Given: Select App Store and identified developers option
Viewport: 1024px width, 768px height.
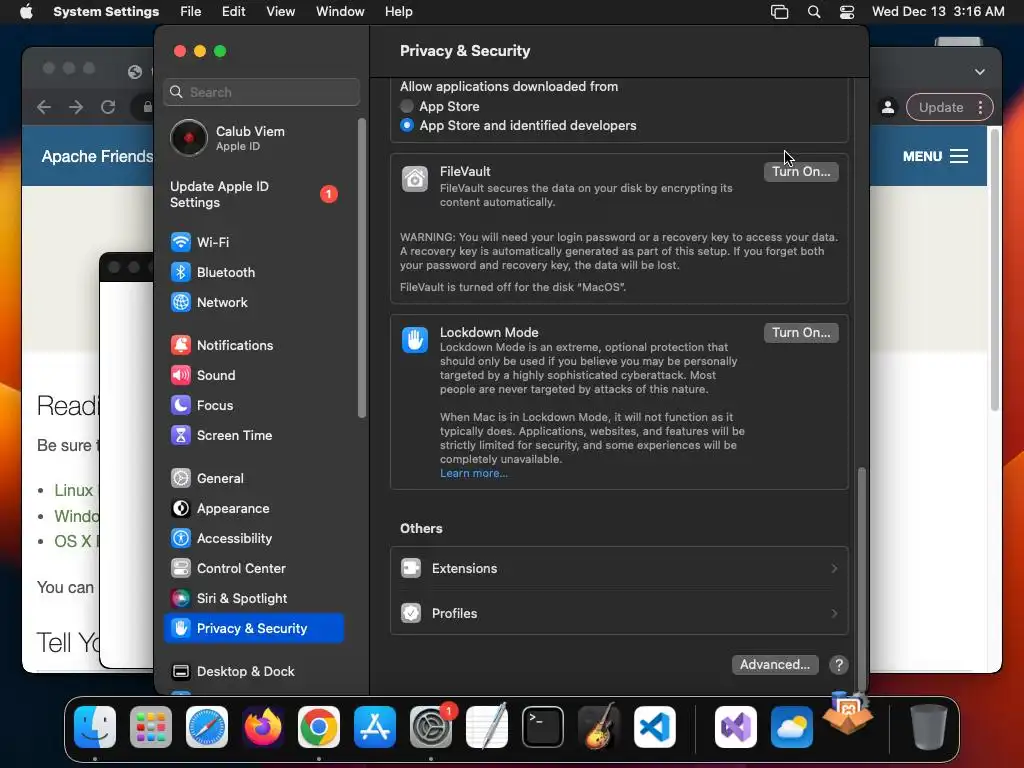Looking at the screenshot, I should (407, 125).
